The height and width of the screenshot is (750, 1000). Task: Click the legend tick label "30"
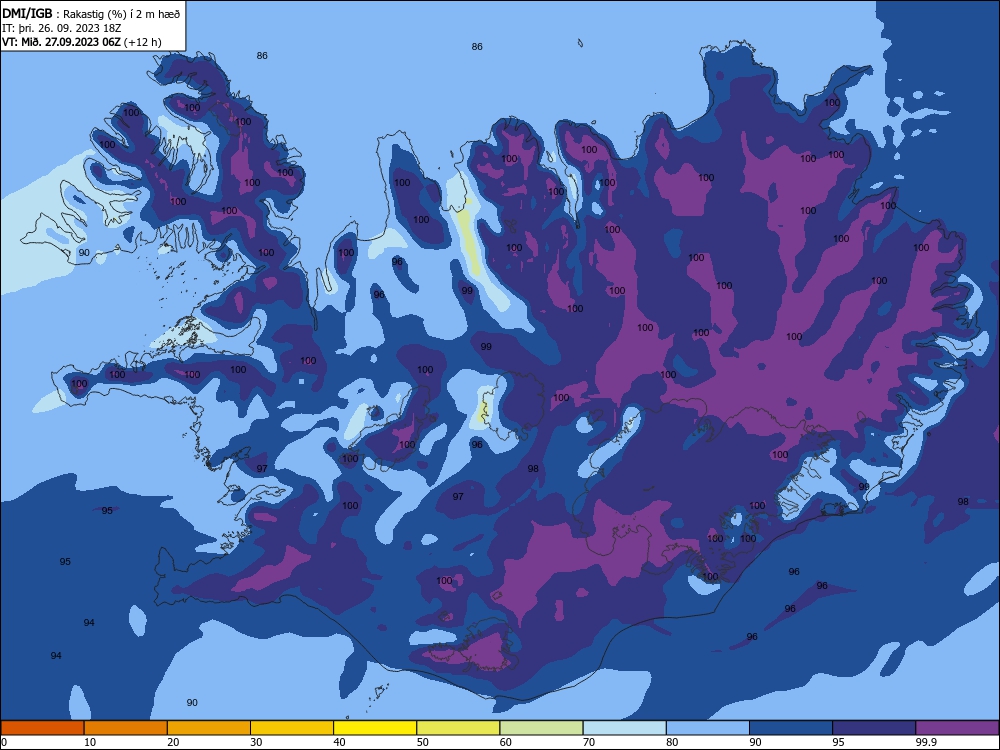tap(256, 742)
